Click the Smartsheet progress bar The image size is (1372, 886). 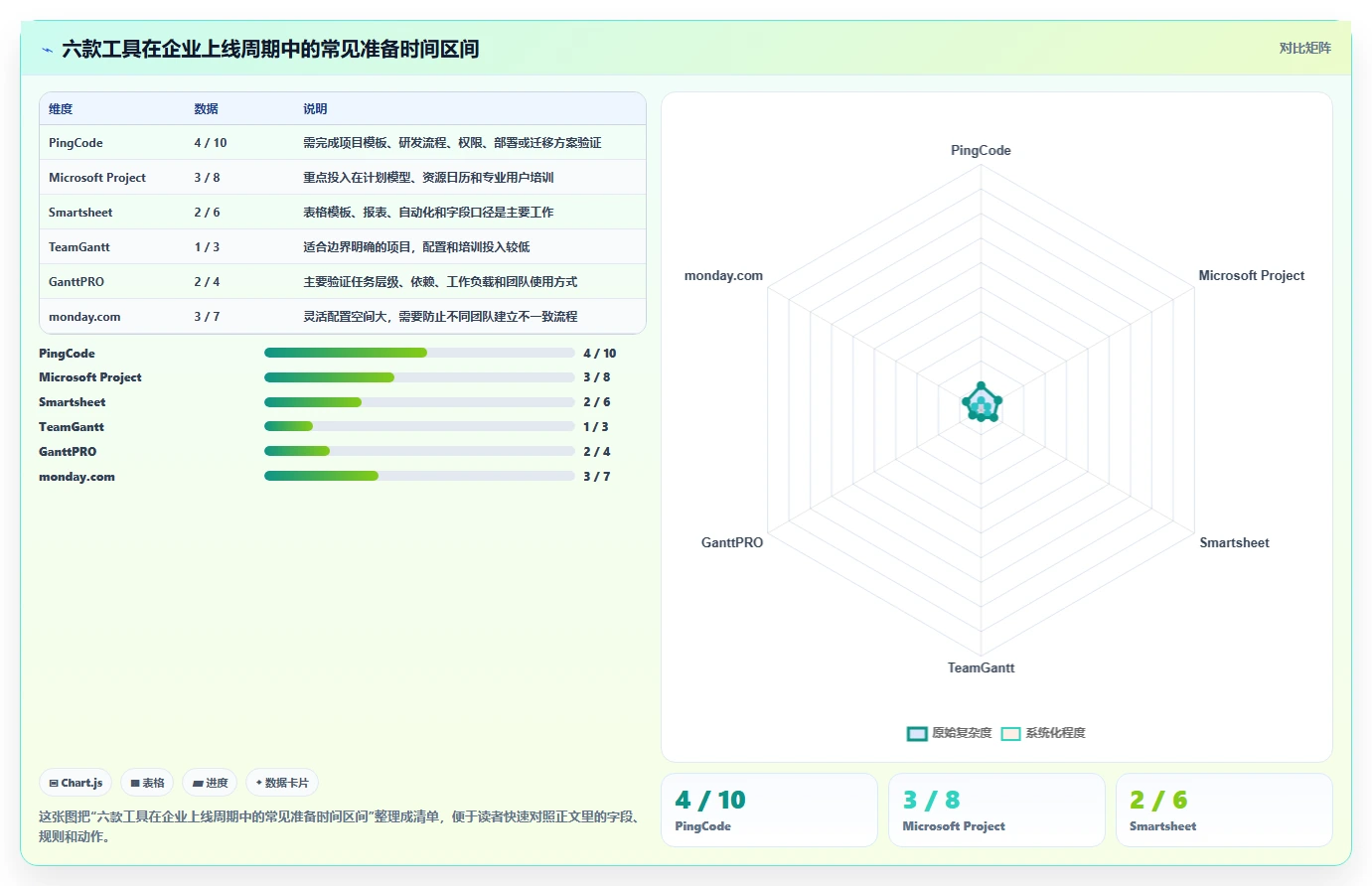419,402
